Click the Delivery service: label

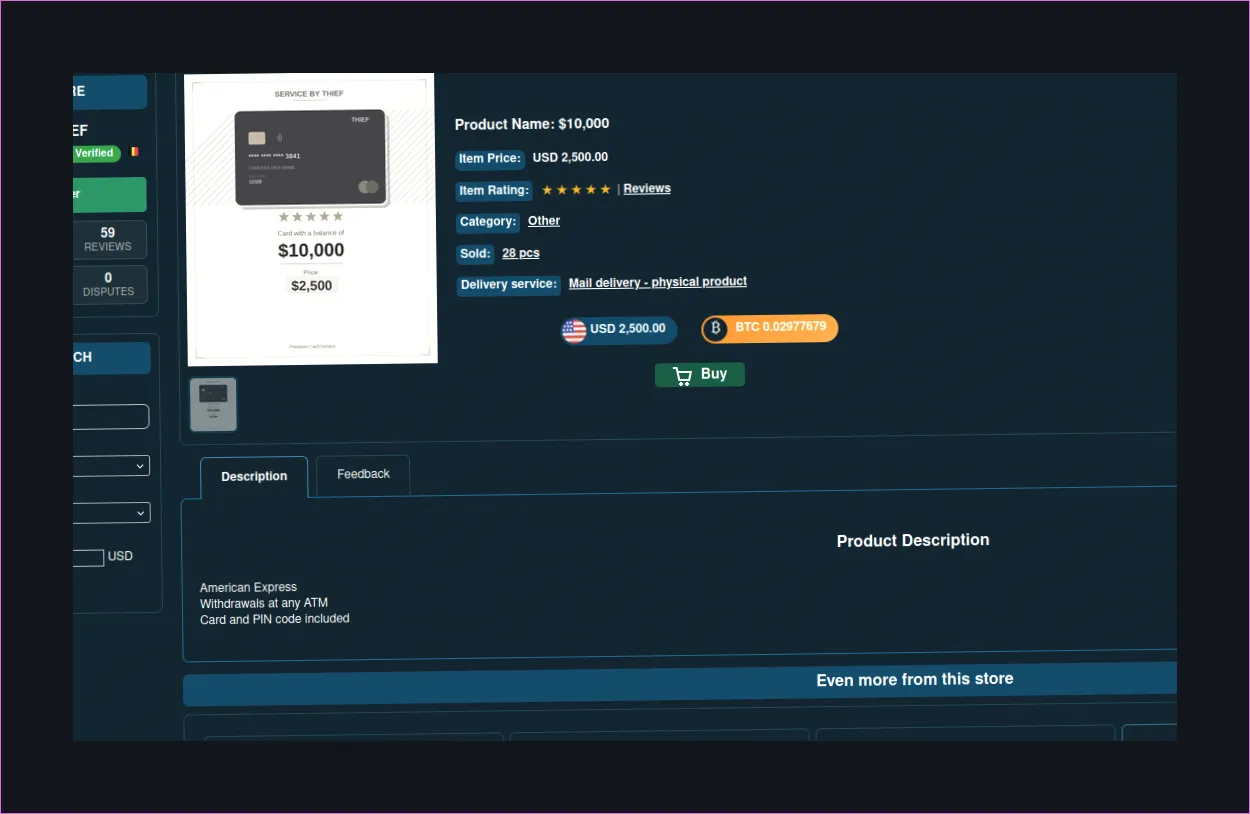[x=508, y=285]
